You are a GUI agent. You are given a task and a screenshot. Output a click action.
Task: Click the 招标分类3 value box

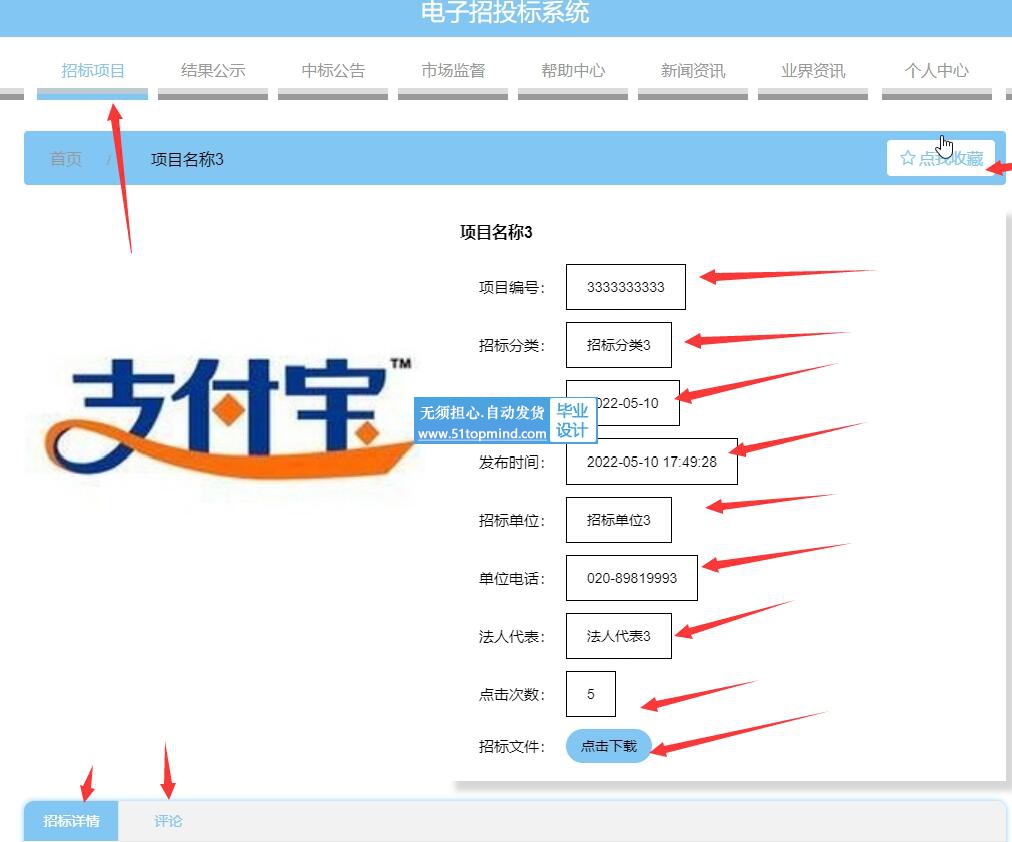click(618, 345)
